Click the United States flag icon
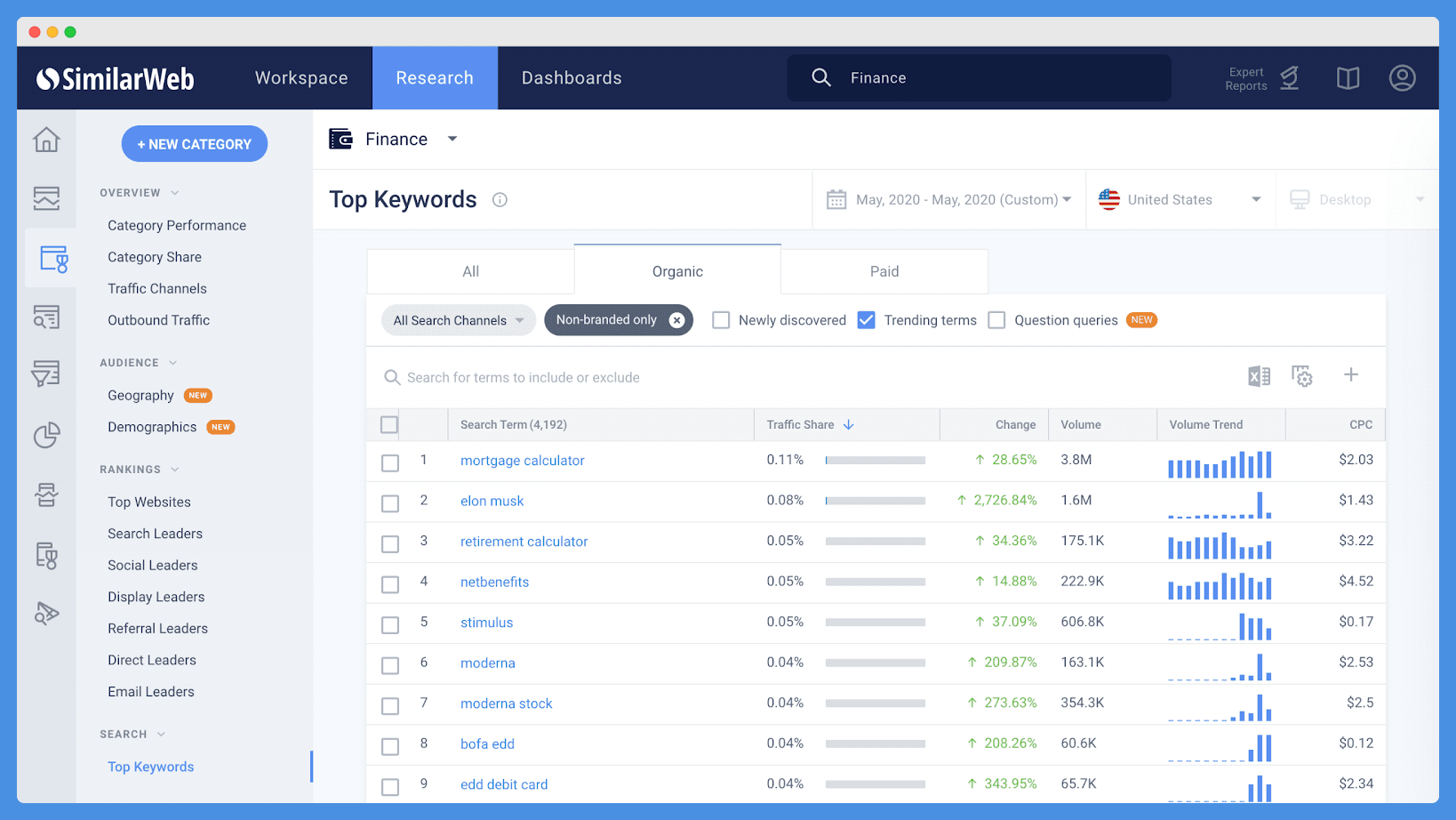Viewport: 1456px width, 820px height. tap(1108, 199)
